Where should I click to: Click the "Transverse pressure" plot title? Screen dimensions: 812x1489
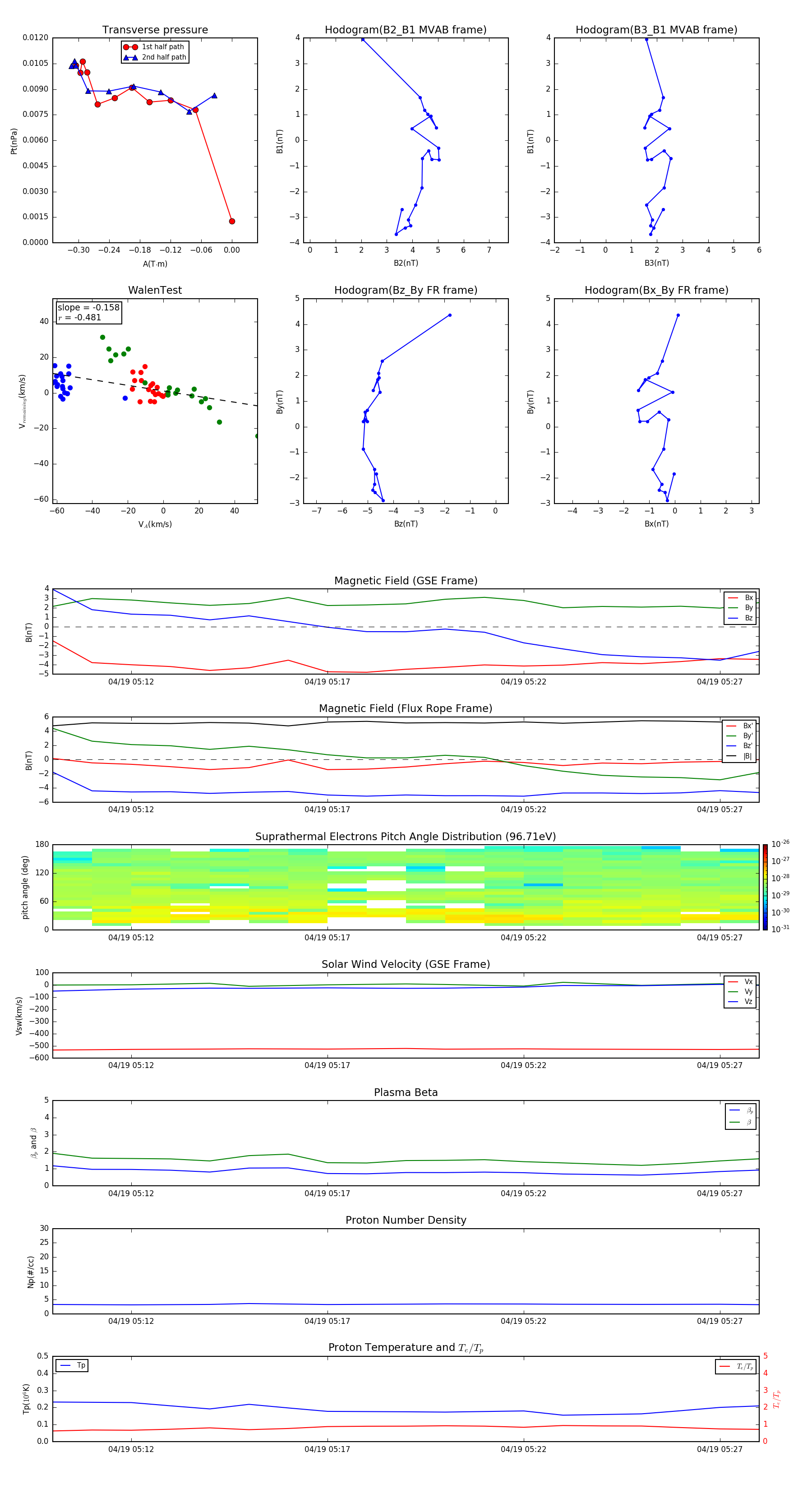pos(155,30)
